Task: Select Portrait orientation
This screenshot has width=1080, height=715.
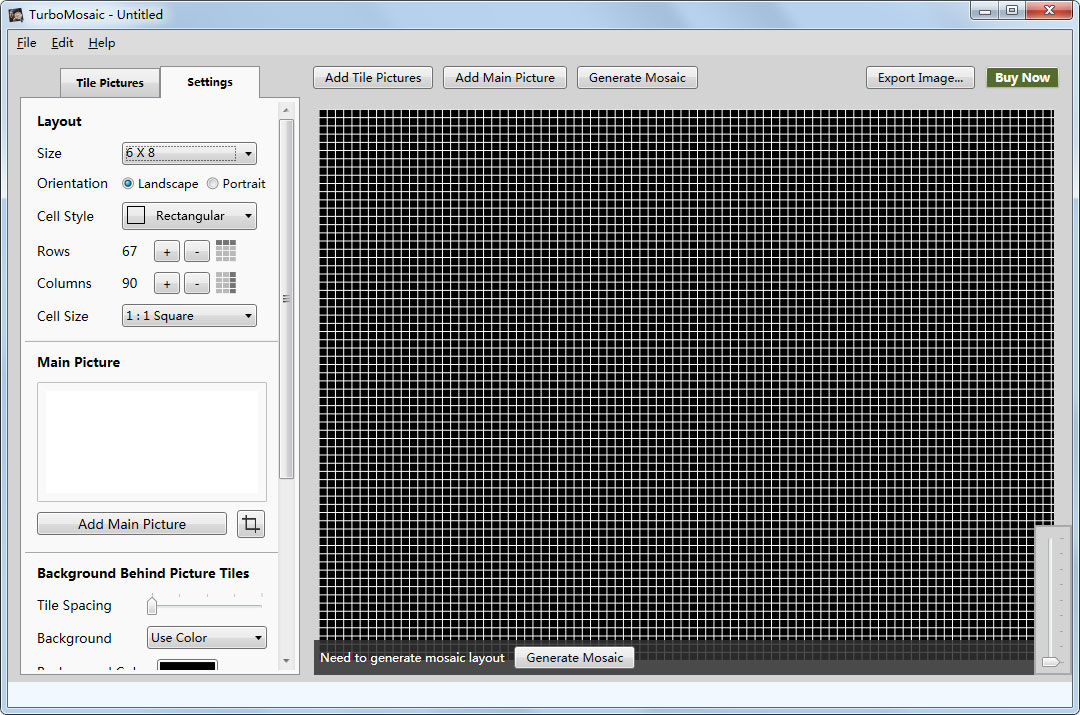Action: pyautogui.click(x=213, y=184)
